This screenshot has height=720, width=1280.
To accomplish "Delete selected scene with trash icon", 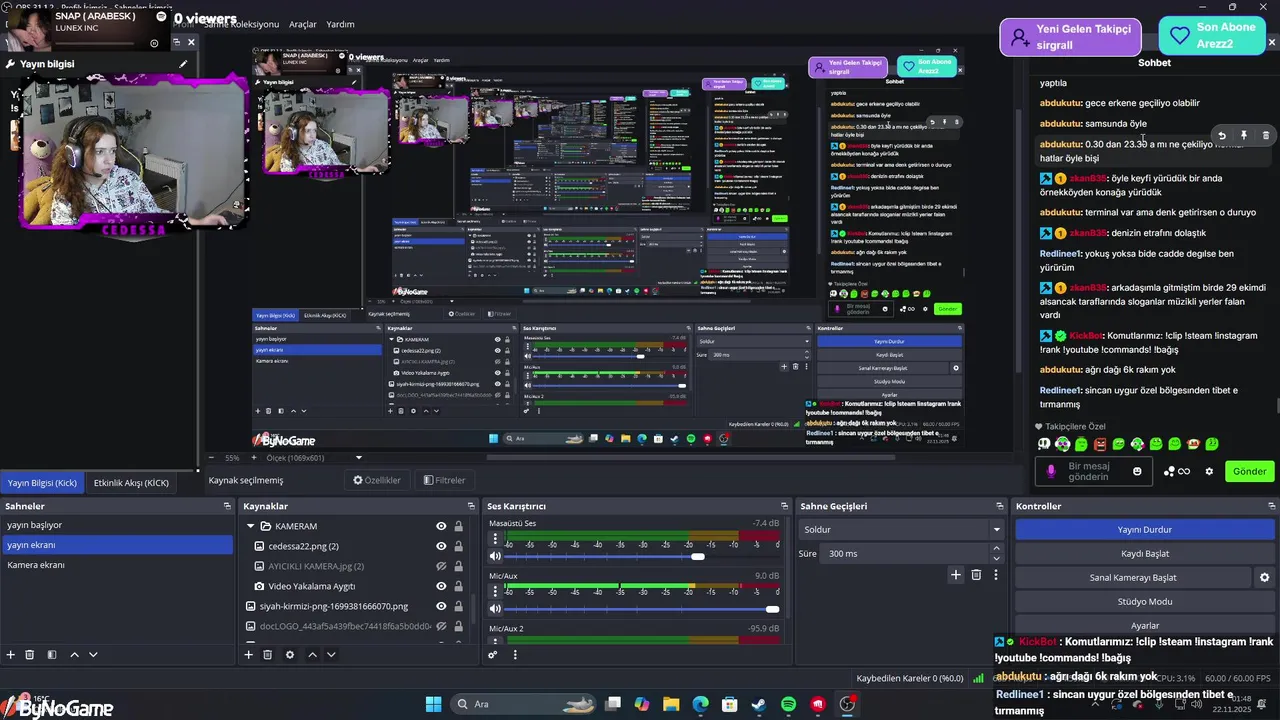I will click(30, 655).
